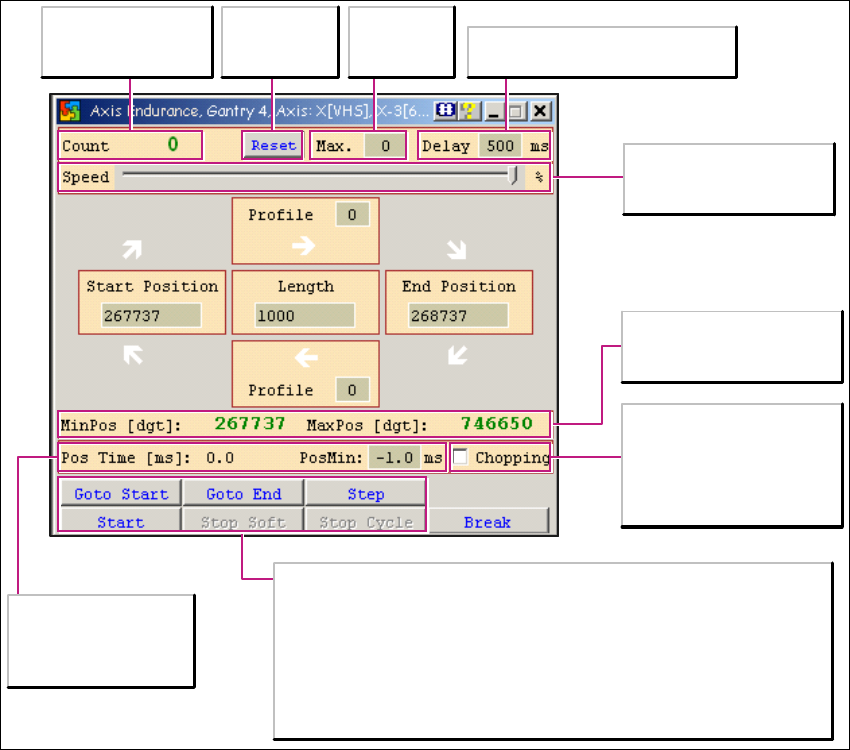
Task: Enable the Chopping checkbox
Action: coord(461,458)
